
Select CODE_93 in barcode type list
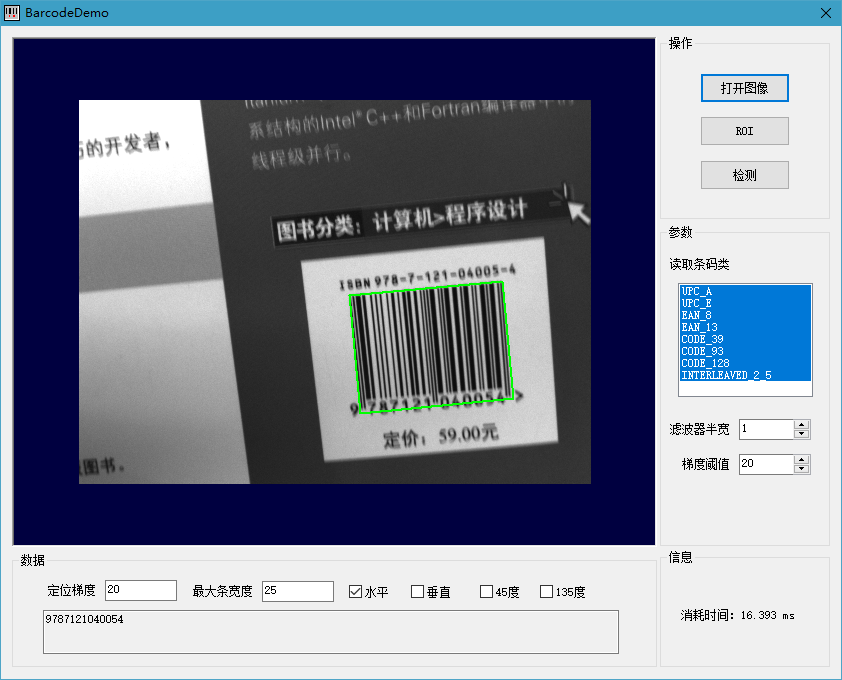(745, 351)
